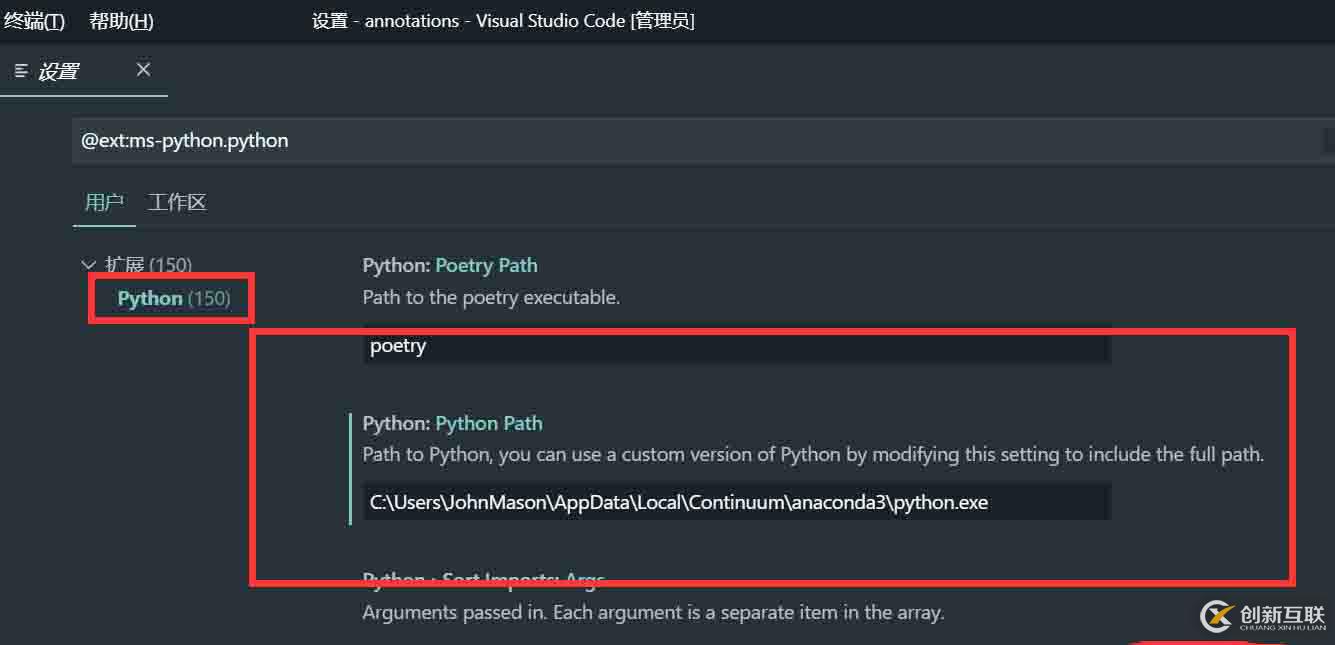
Task: Open the Python: Poetry Path setting link
Action: pos(486,265)
